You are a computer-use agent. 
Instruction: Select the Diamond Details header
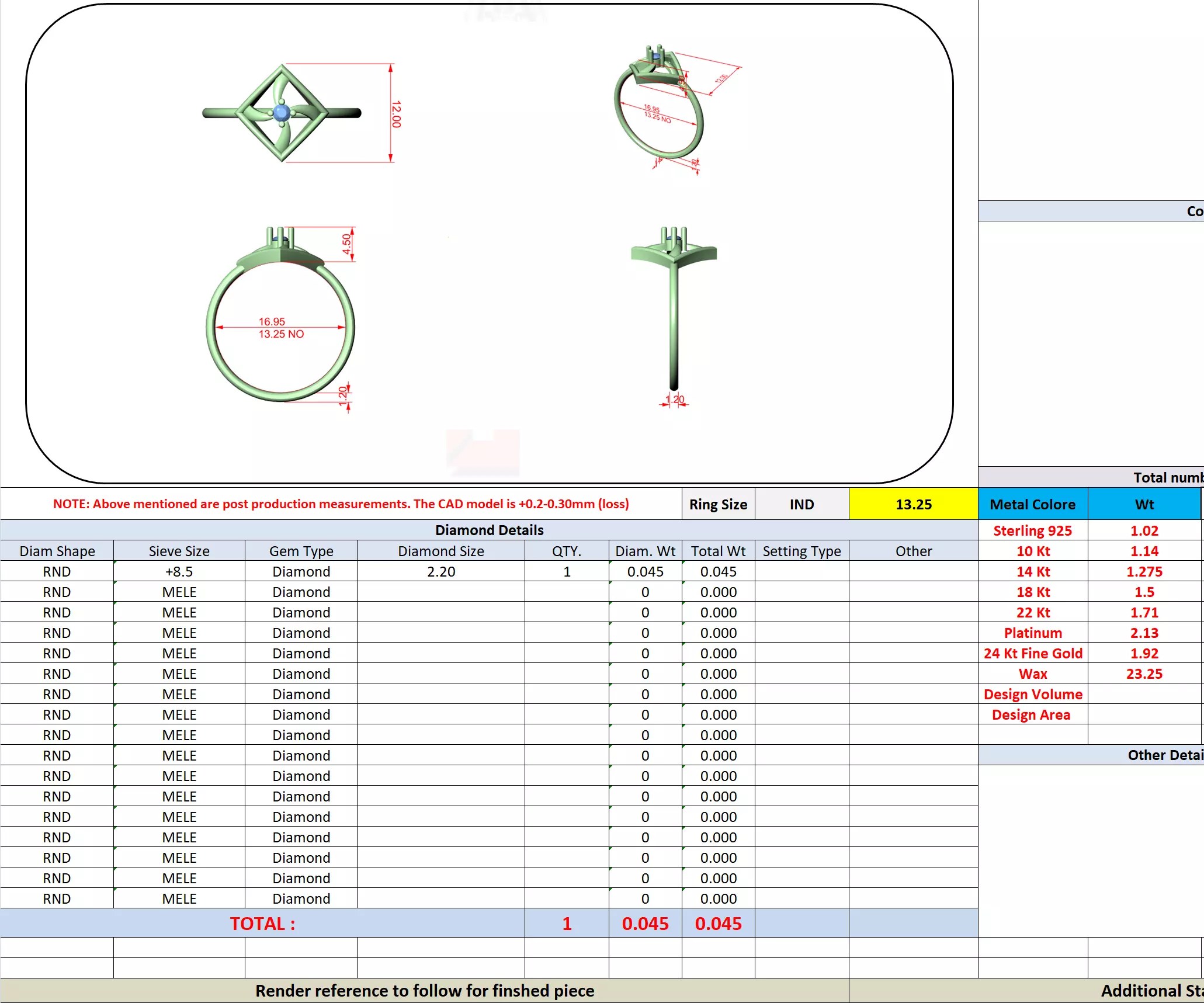click(489, 530)
